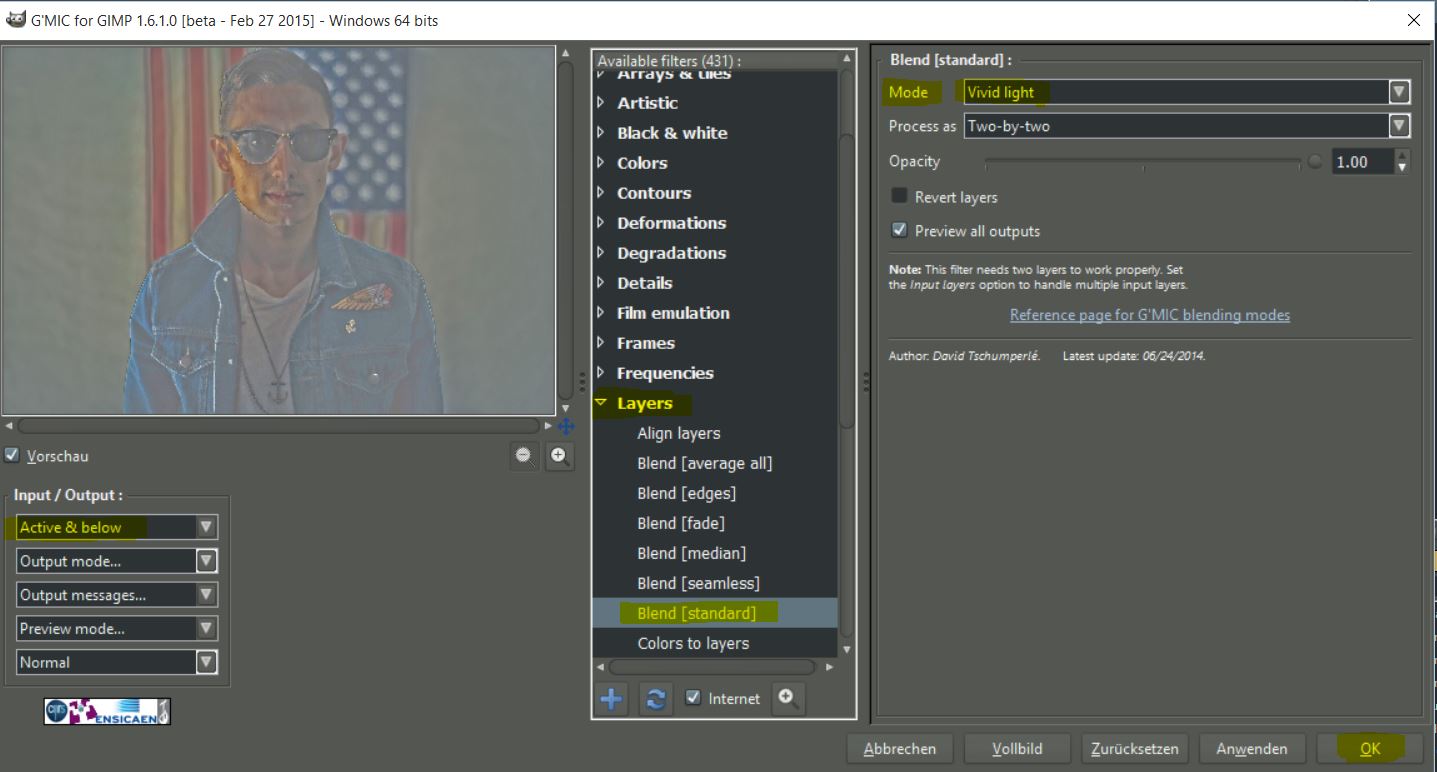Click the filter list scroll-right arrow
Screen dimensions: 1437x772
click(829, 666)
